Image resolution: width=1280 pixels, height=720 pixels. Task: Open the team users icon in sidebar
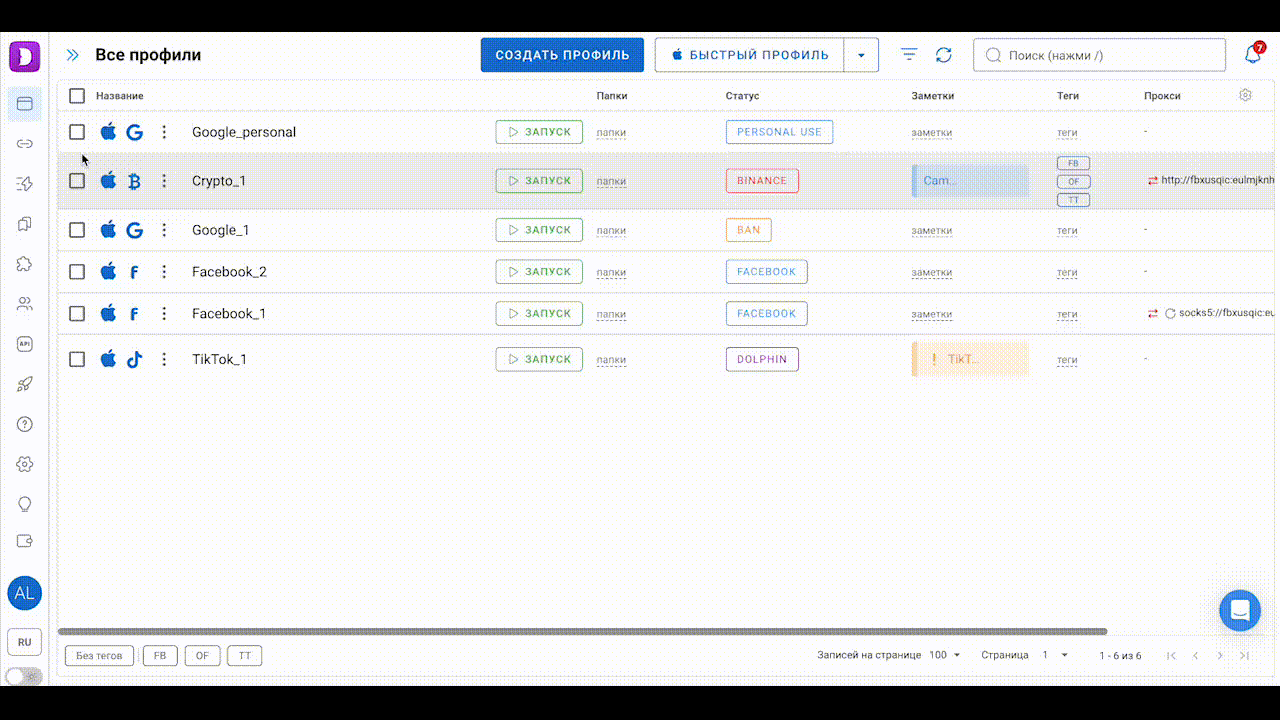click(x=25, y=304)
